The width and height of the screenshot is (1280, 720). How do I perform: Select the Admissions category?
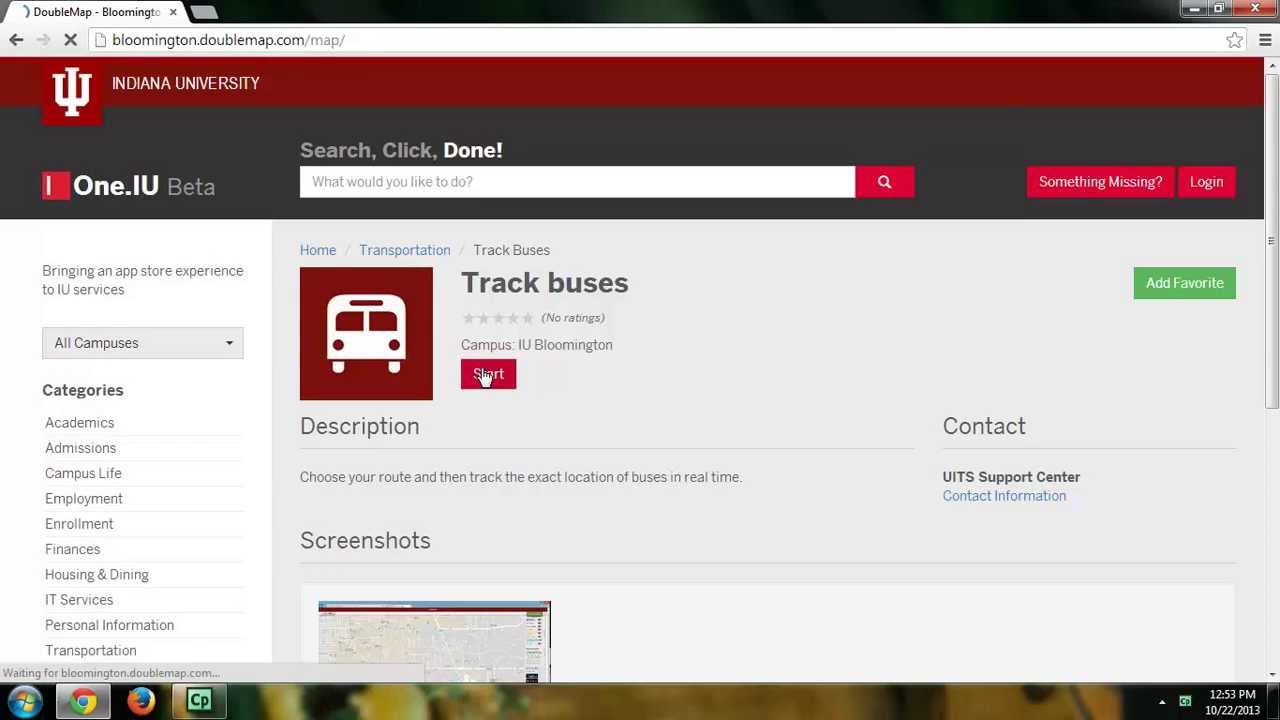pos(81,448)
